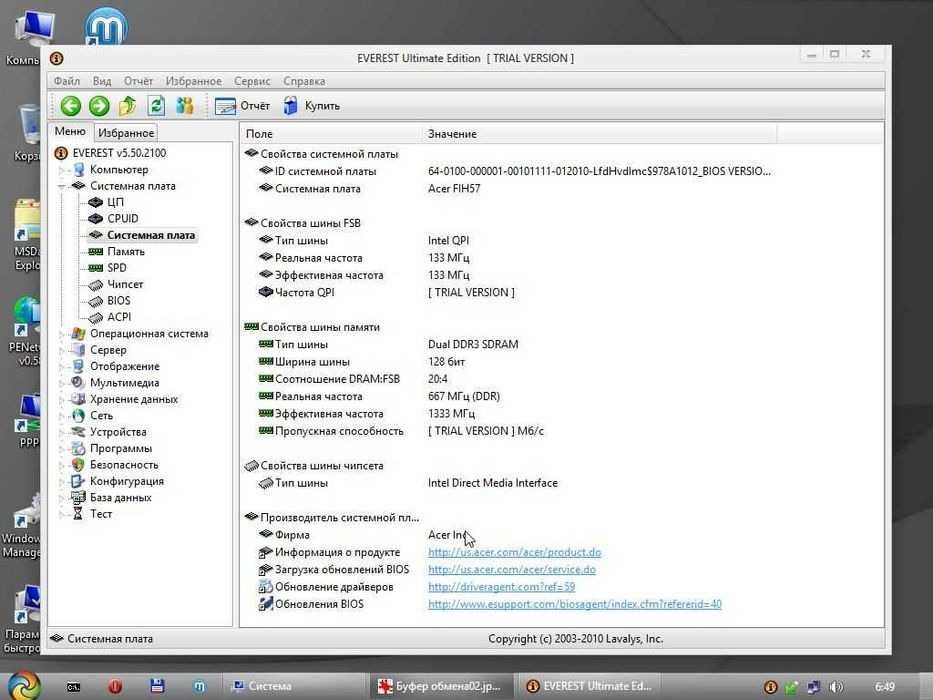Click the Программы icon in tree
This screenshot has width=933, height=700.
coord(78,448)
